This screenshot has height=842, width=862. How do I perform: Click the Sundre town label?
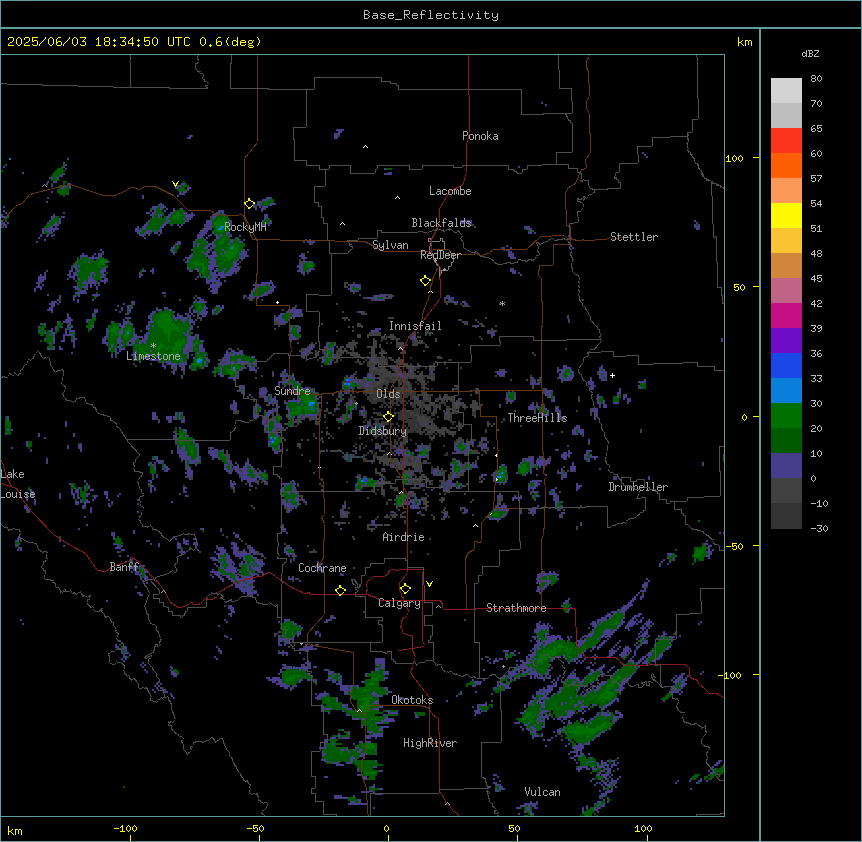(x=292, y=391)
